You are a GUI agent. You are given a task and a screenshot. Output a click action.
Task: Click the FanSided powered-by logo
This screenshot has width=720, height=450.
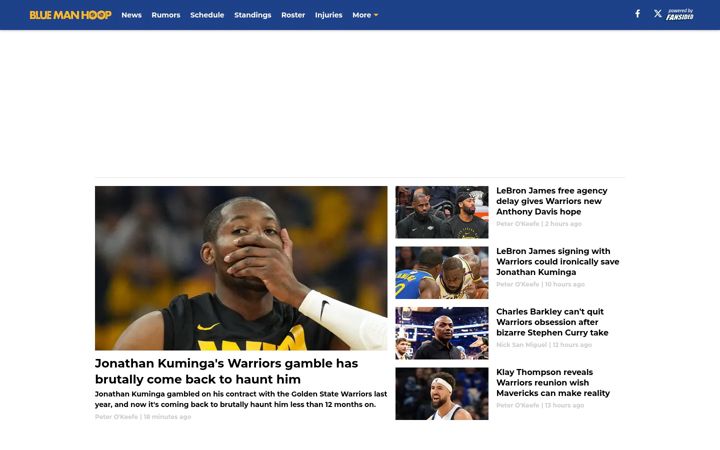[680, 15]
